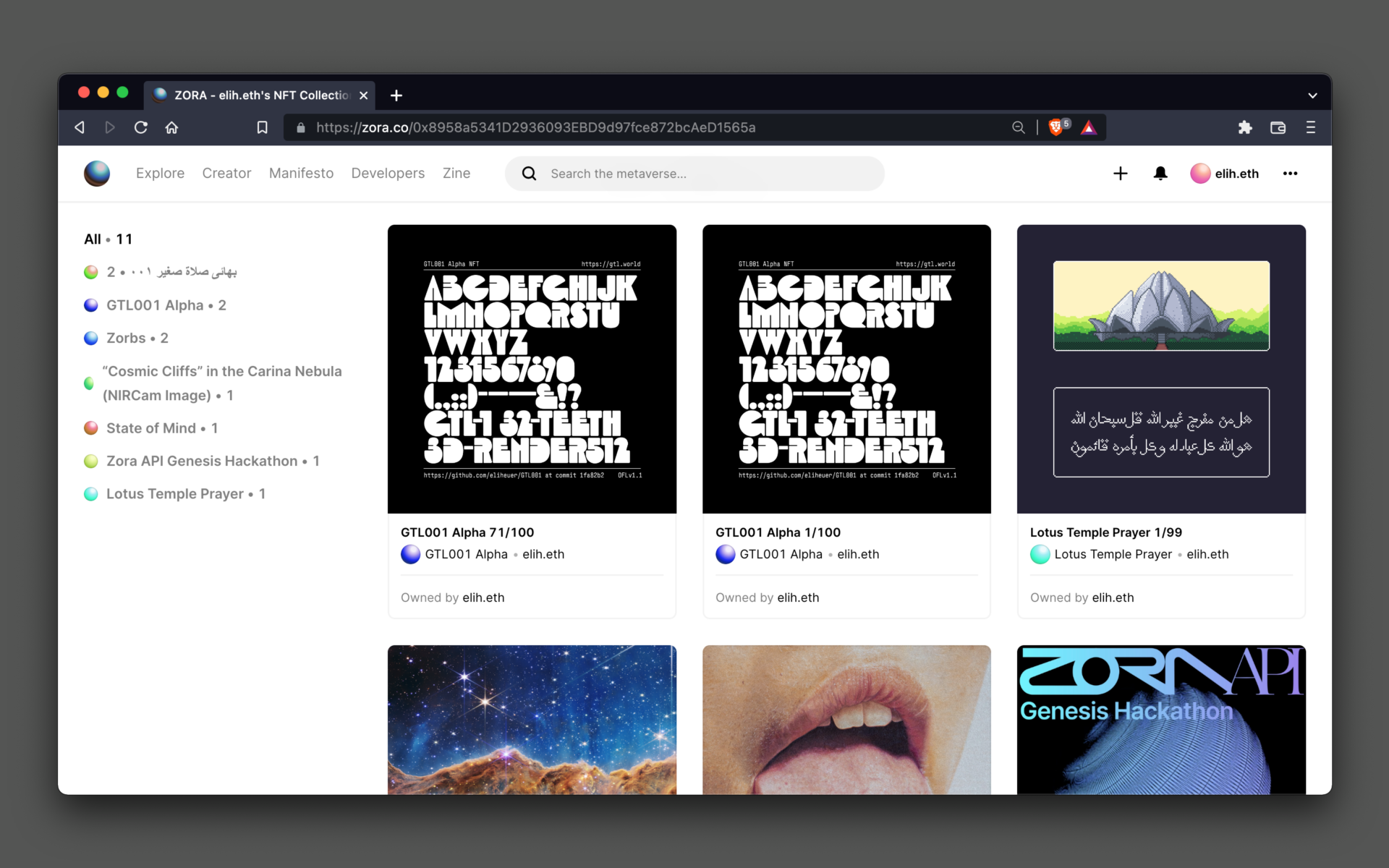Click the create plus icon in Zora header
Image resolution: width=1389 pixels, height=868 pixels.
(x=1121, y=174)
